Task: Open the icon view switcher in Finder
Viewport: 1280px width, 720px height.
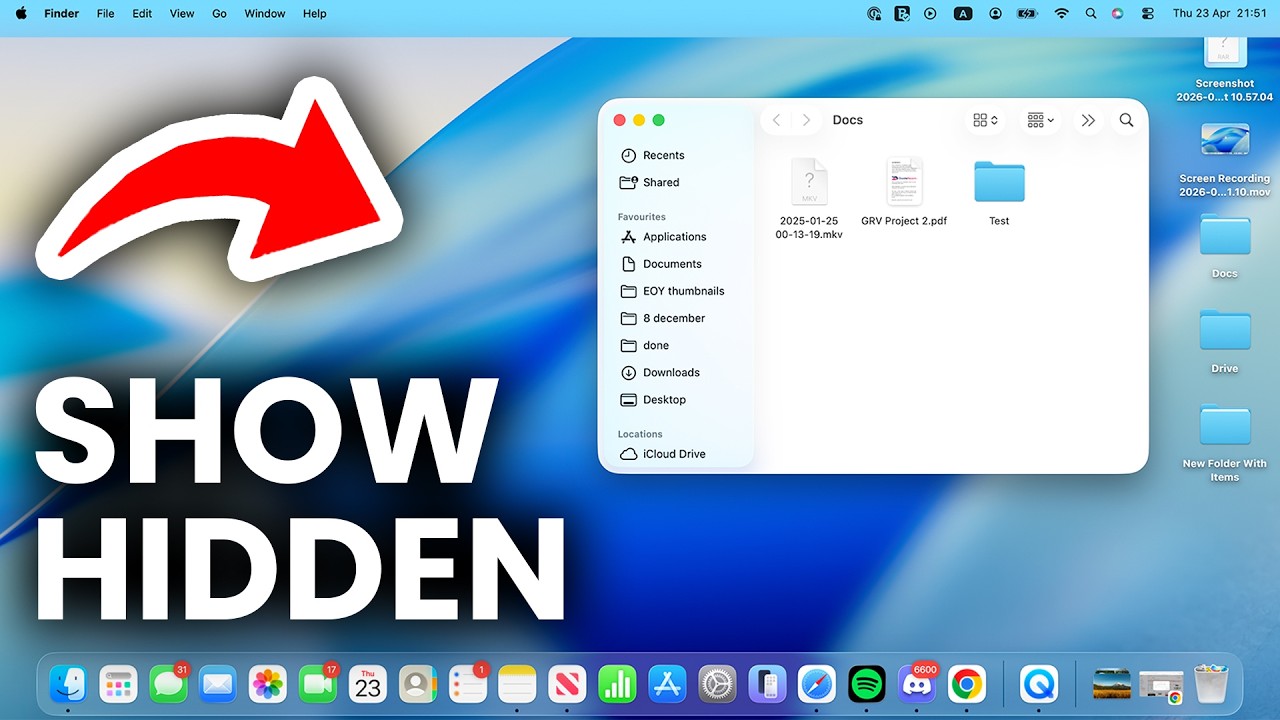Action: point(985,120)
